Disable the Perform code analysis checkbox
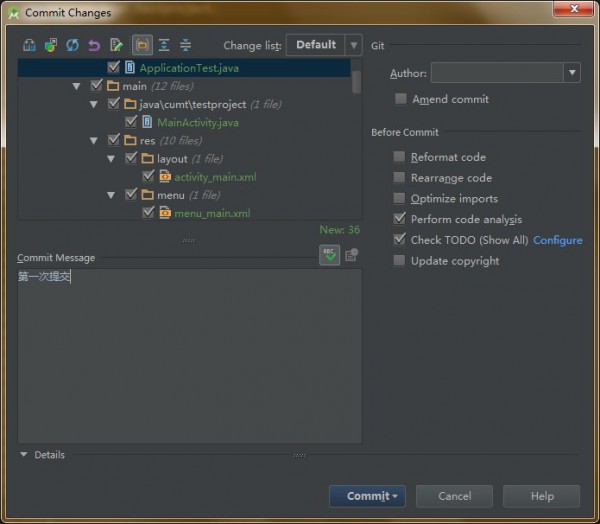This screenshot has height=524, width=600. [x=399, y=219]
